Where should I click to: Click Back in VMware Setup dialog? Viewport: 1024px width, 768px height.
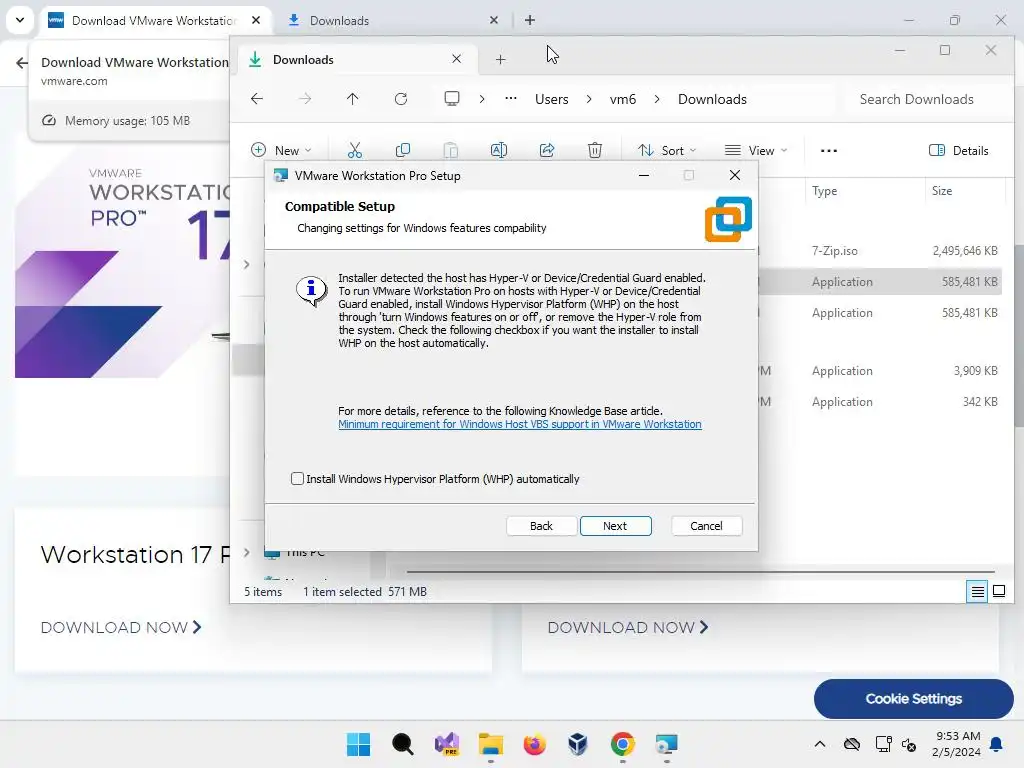click(x=541, y=526)
